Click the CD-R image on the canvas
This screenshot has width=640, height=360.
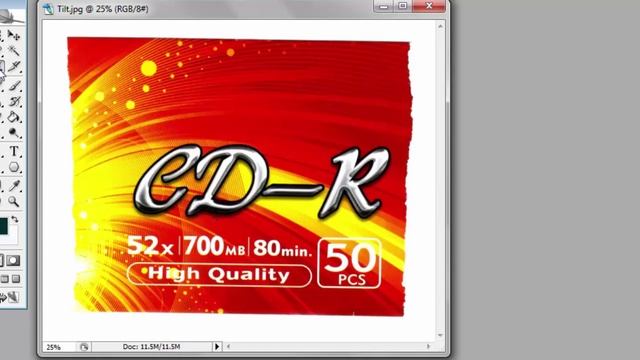pos(239,176)
